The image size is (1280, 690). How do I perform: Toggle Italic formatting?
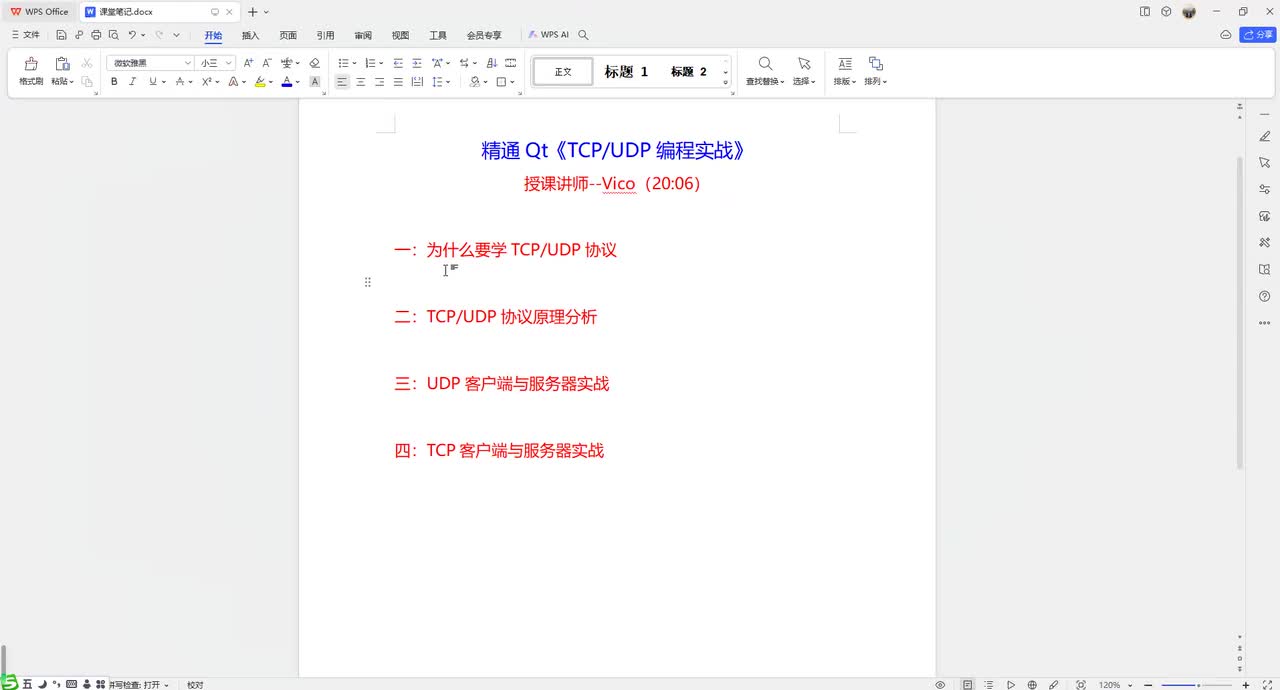[132, 82]
